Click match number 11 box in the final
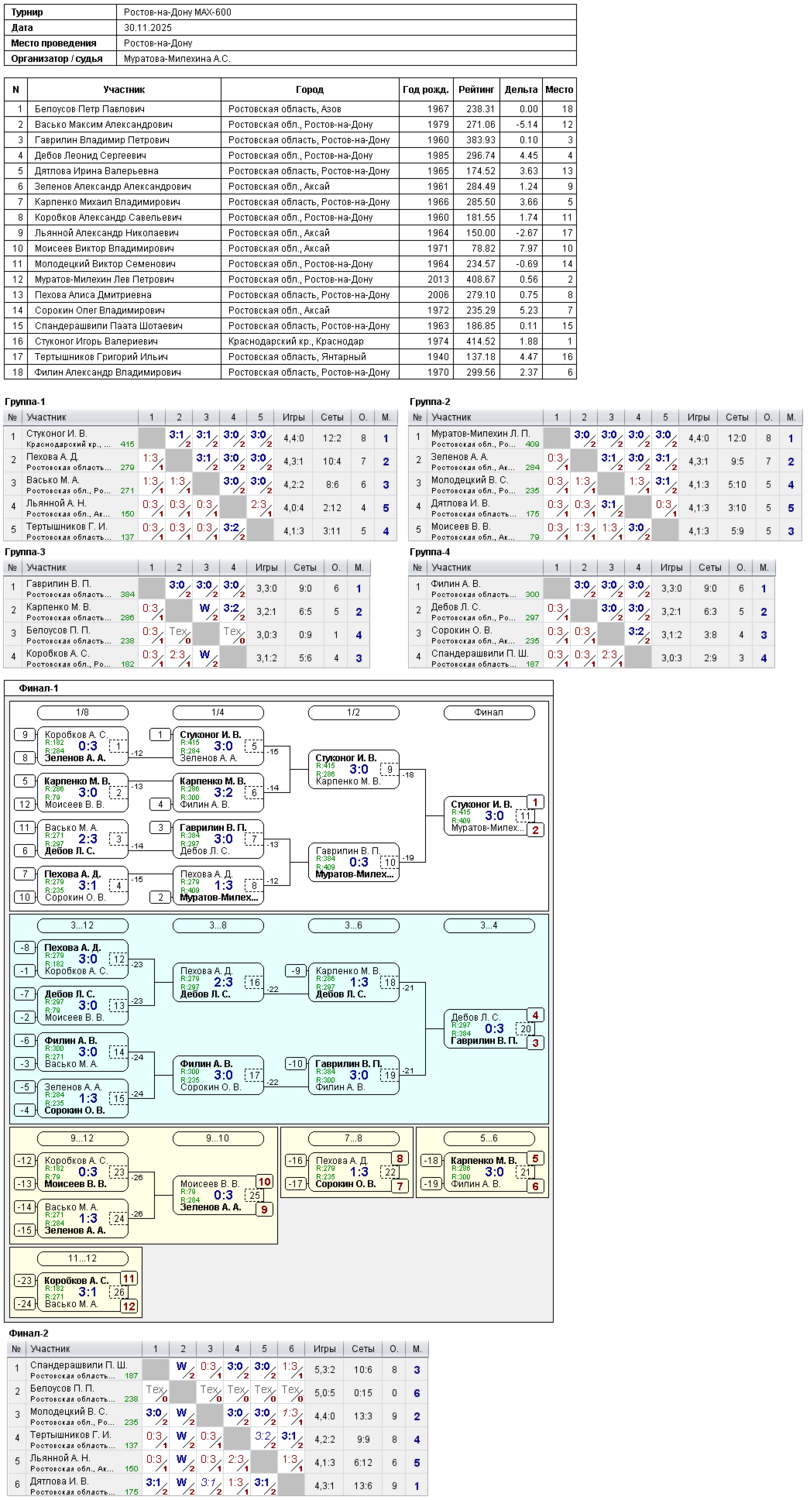This screenshot has width=810, height=1500. pyautogui.click(x=526, y=816)
